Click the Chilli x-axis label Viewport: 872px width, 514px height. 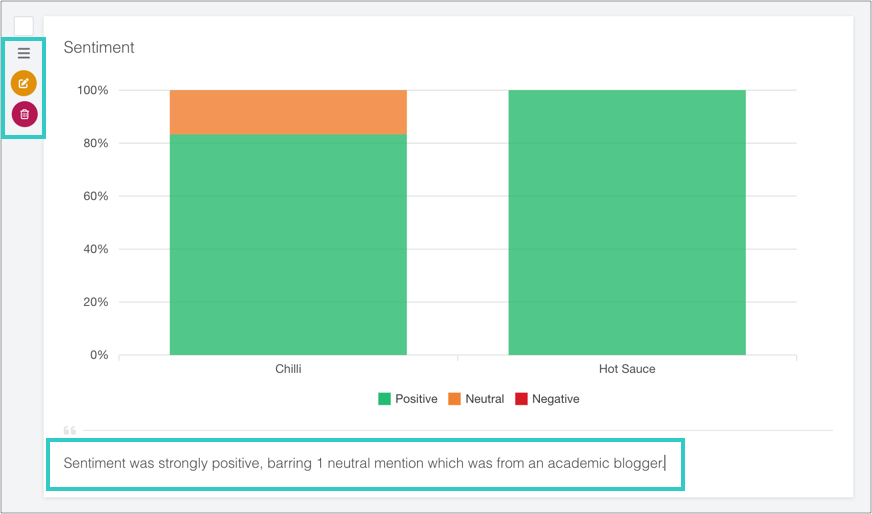coord(288,369)
